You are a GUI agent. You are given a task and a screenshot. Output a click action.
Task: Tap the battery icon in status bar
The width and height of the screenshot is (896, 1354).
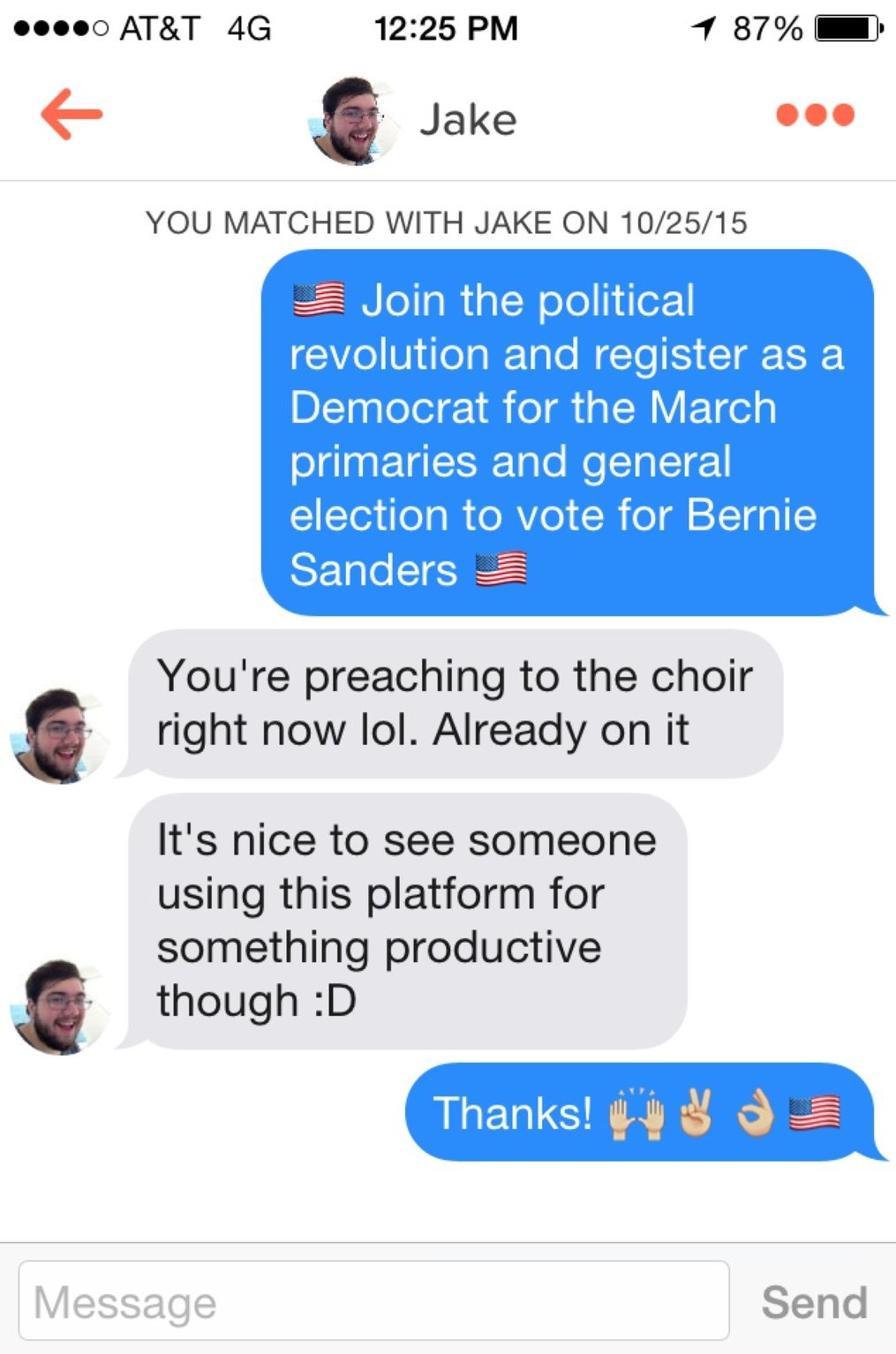click(x=847, y=29)
